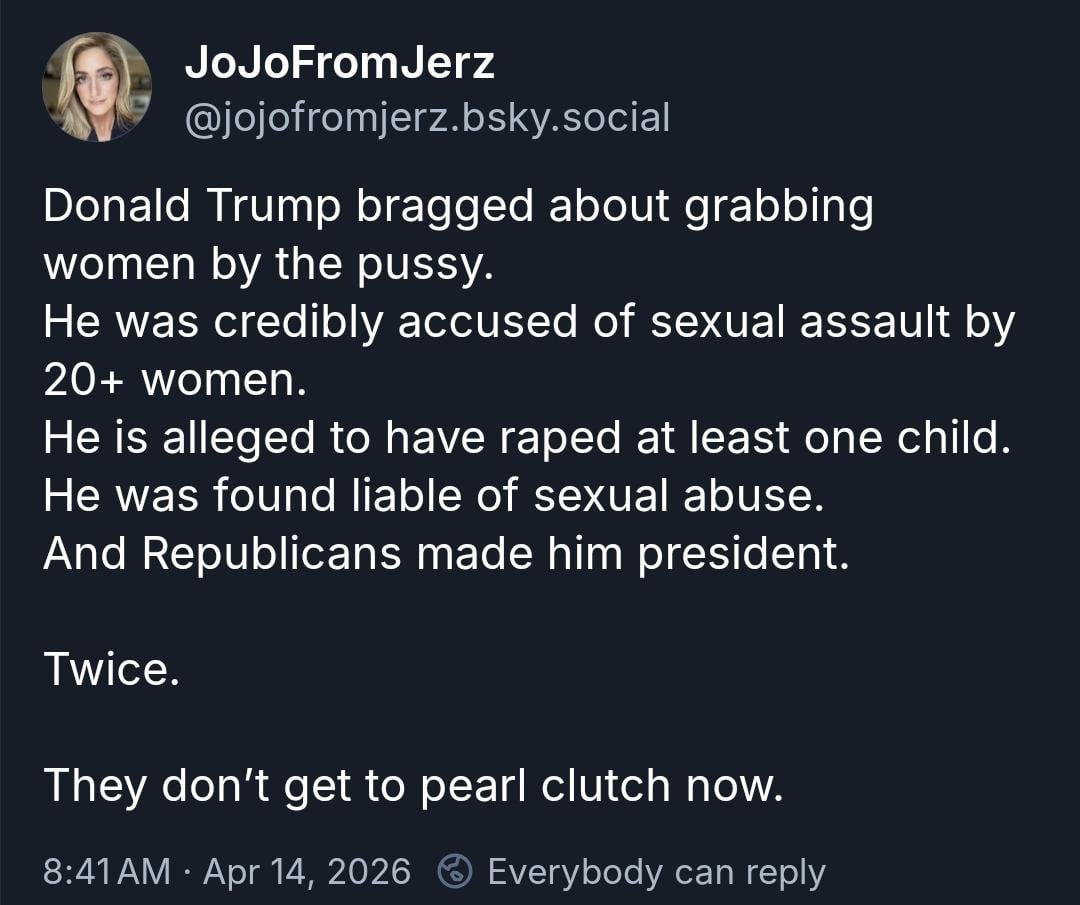The height and width of the screenshot is (905, 1080).
Task: Open the JoJoFromJerz profile avatar
Action: (x=97, y=87)
